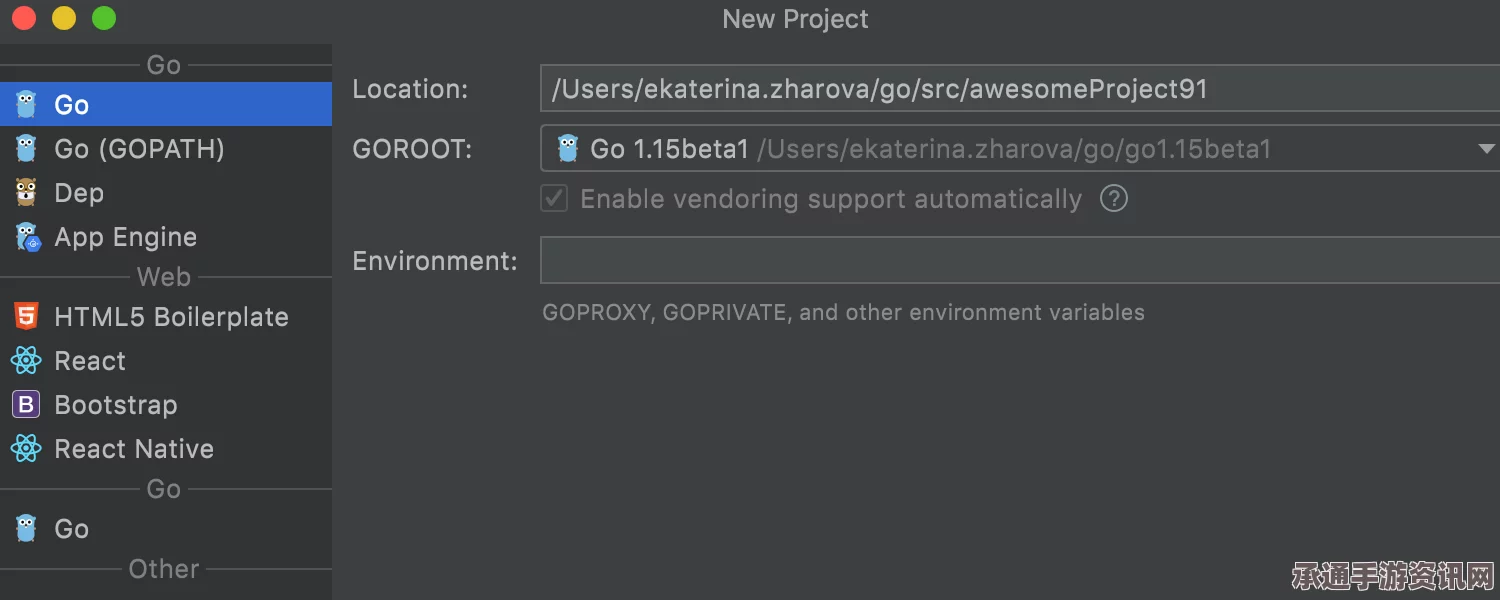The height and width of the screenshot is (600, 1500).
Task: Pick the App Engine project icon
Action: click(x=27, y=237)
